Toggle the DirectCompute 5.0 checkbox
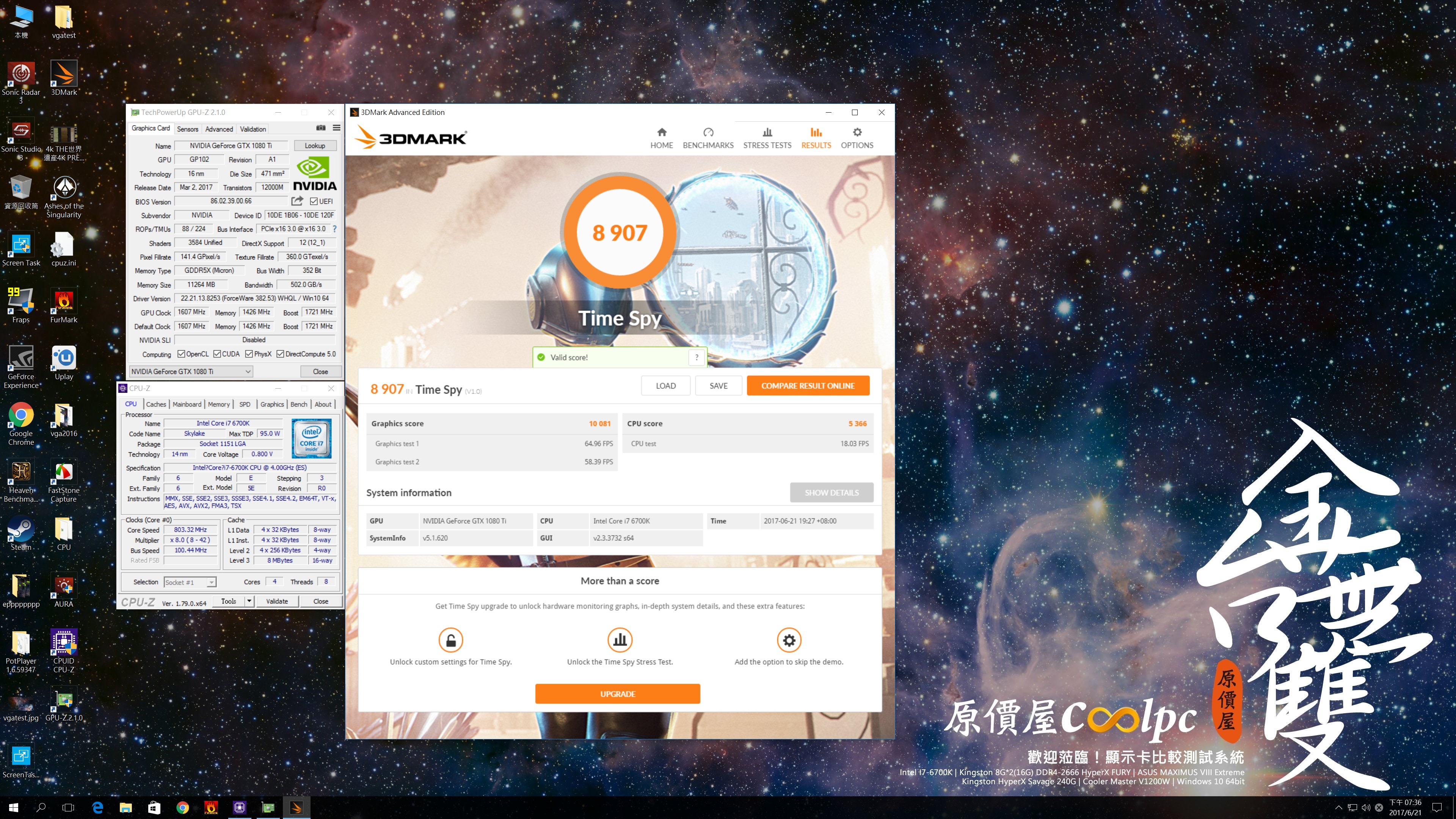The width and height of the screenshot is (1456, 819). (x=280, y=354)
